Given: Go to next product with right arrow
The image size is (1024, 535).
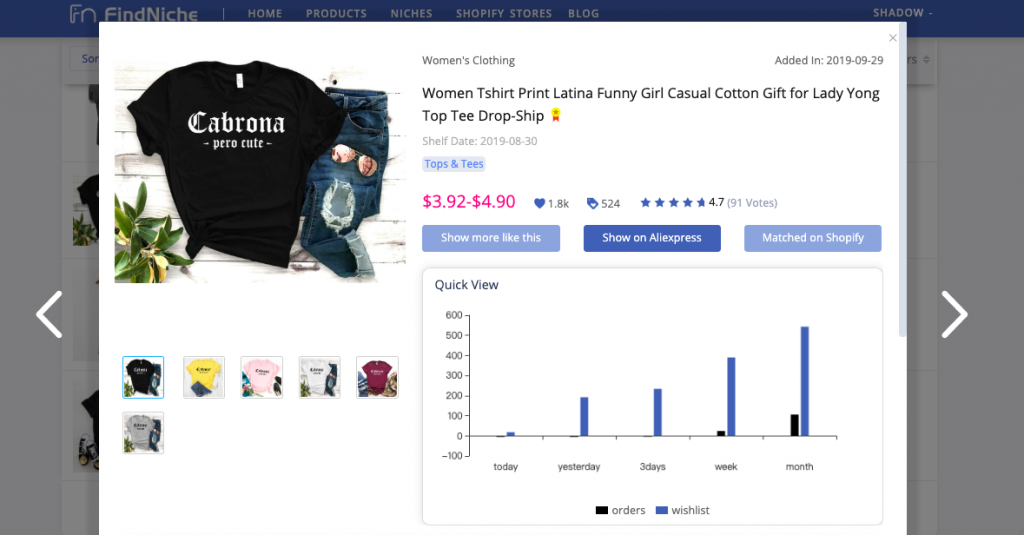Looking at the screenshot, I should pos(955,315).
